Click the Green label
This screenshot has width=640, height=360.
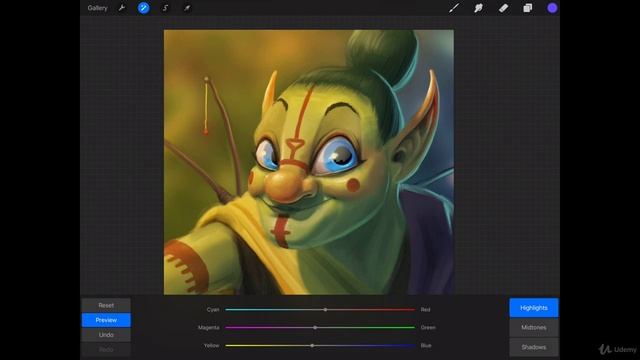coord(428,327)
